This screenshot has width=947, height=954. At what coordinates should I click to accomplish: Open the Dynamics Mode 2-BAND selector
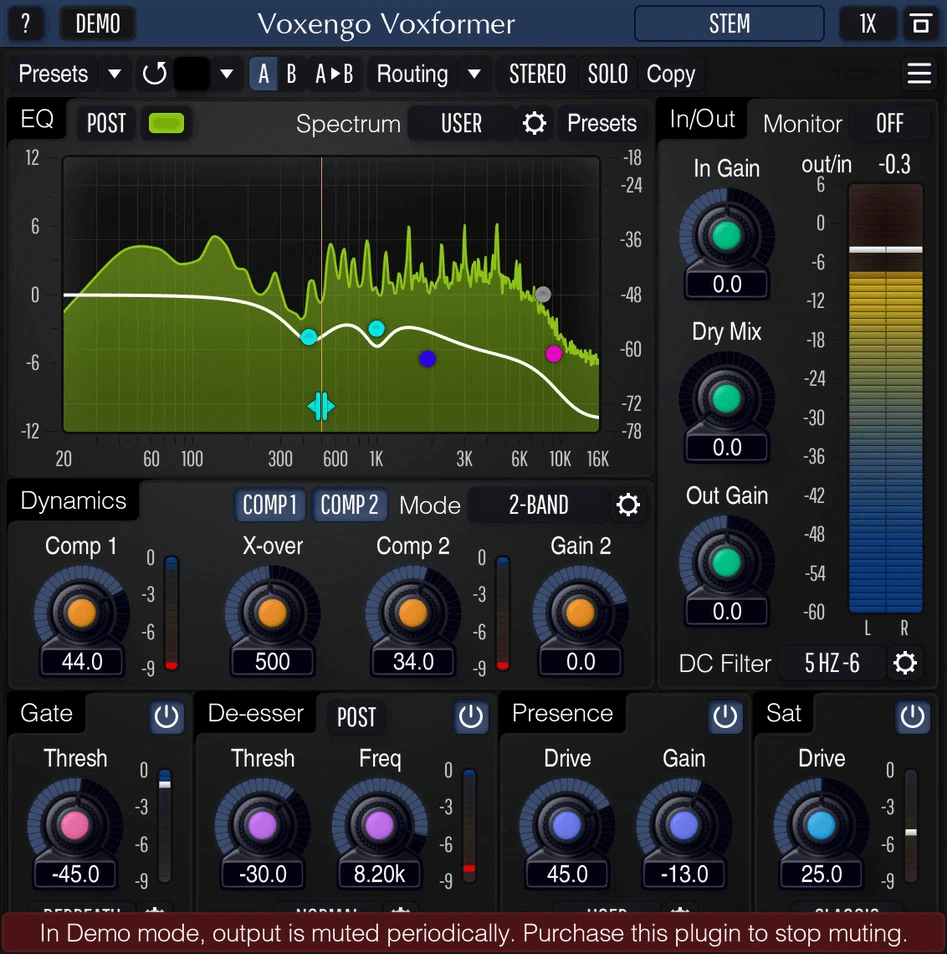(539, 505)
